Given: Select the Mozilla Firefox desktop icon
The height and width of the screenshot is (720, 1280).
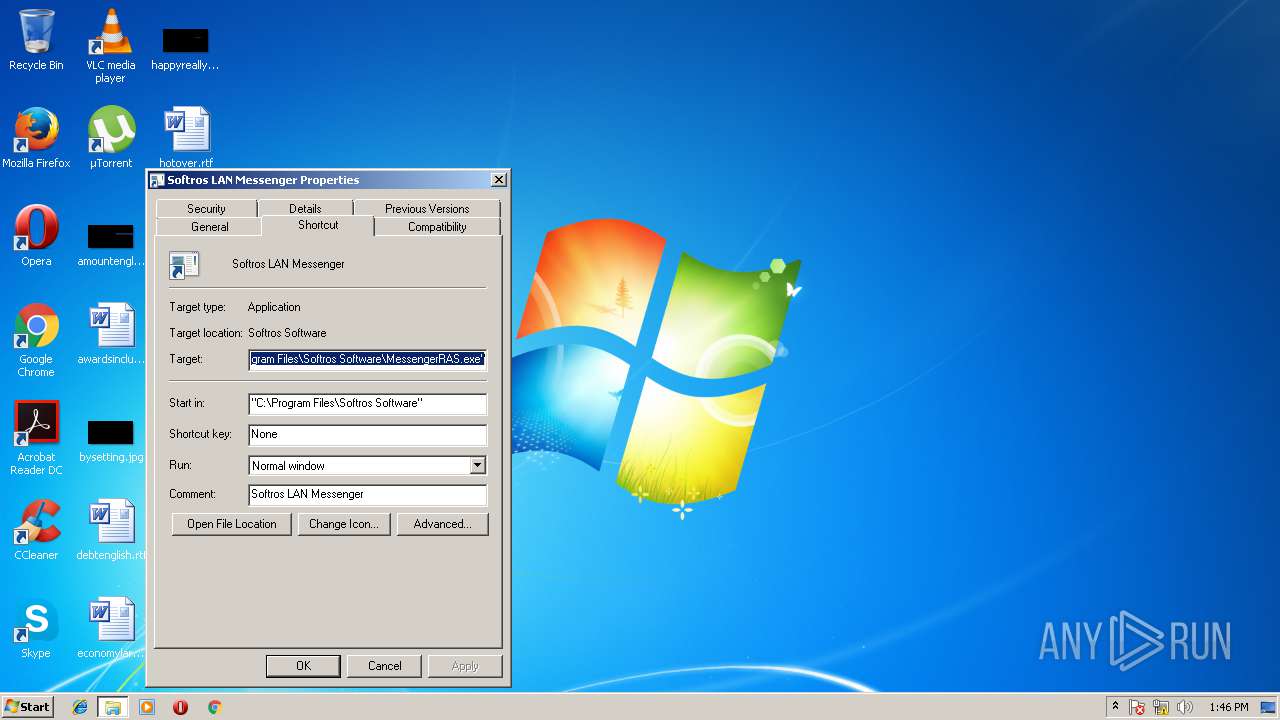Looking at the screenshot, I should pos(36,138).
